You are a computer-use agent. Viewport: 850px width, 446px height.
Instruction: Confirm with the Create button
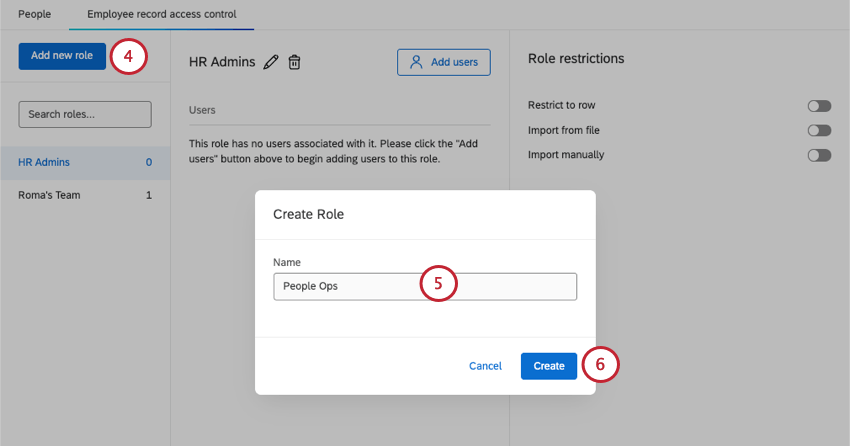549,366
